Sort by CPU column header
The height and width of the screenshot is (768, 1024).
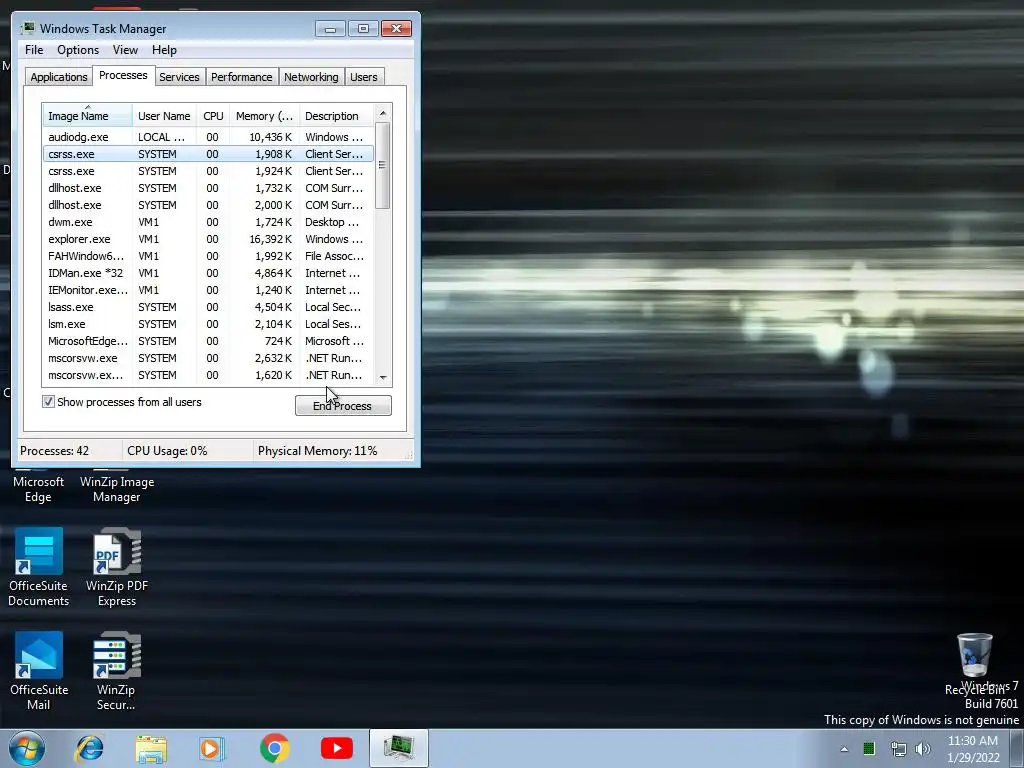coord(213,116)
